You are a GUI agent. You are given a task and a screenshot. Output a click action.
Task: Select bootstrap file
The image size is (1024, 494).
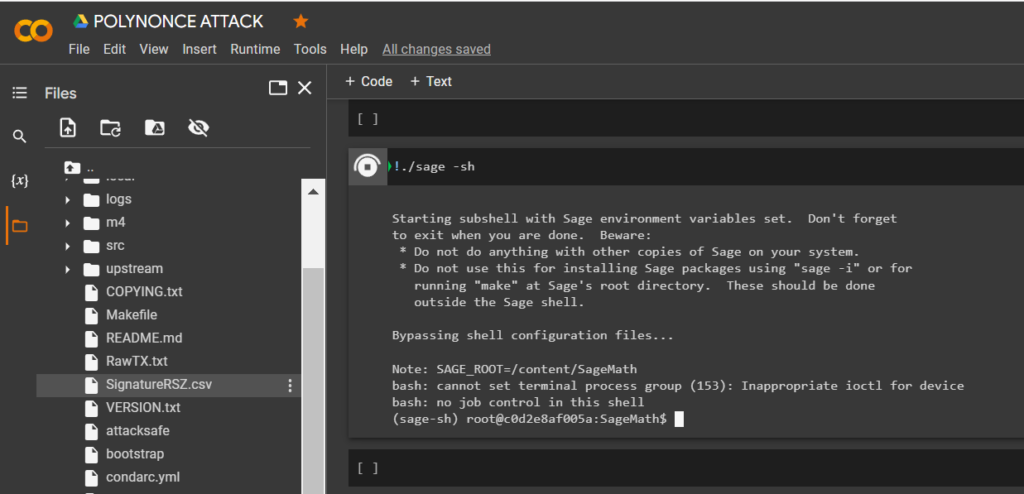(x=135, y=453)
